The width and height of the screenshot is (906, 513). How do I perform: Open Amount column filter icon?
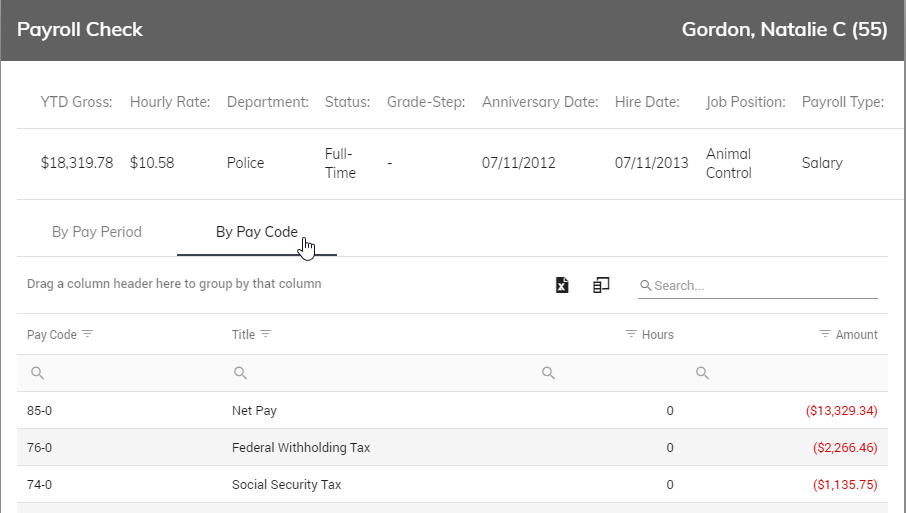pos(825,334)
